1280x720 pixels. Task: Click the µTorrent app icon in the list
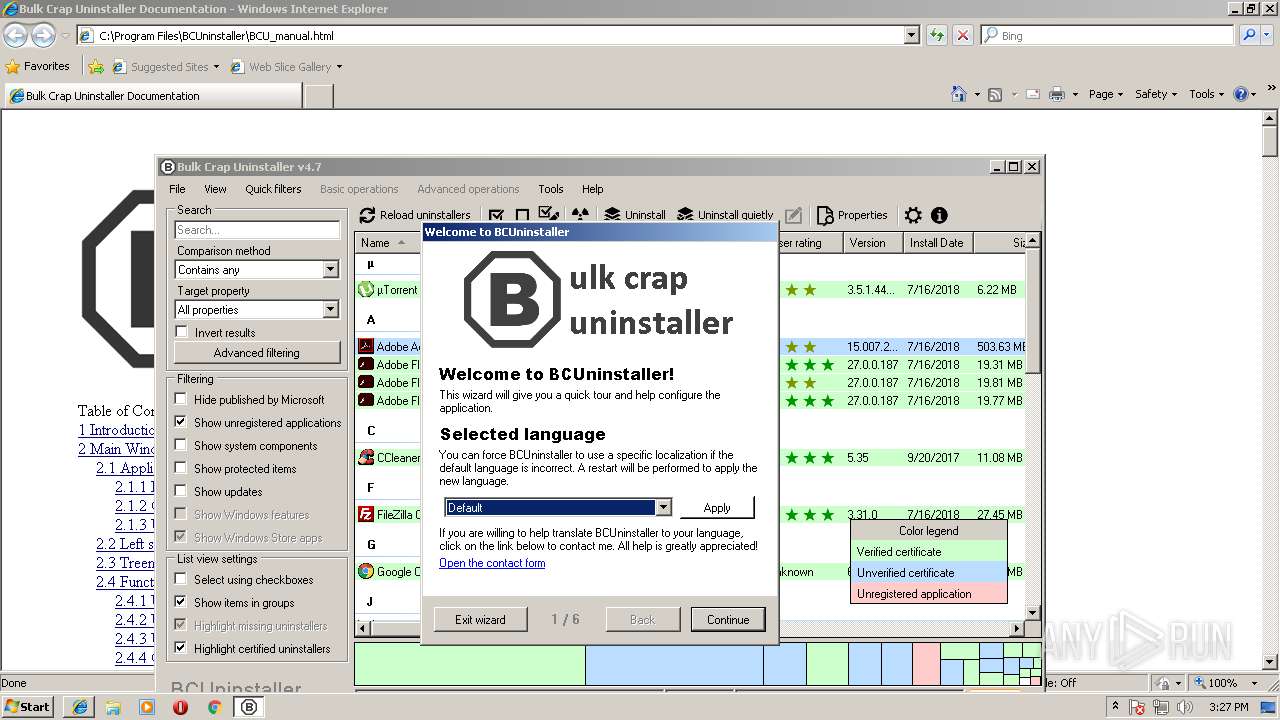point(366,290)
